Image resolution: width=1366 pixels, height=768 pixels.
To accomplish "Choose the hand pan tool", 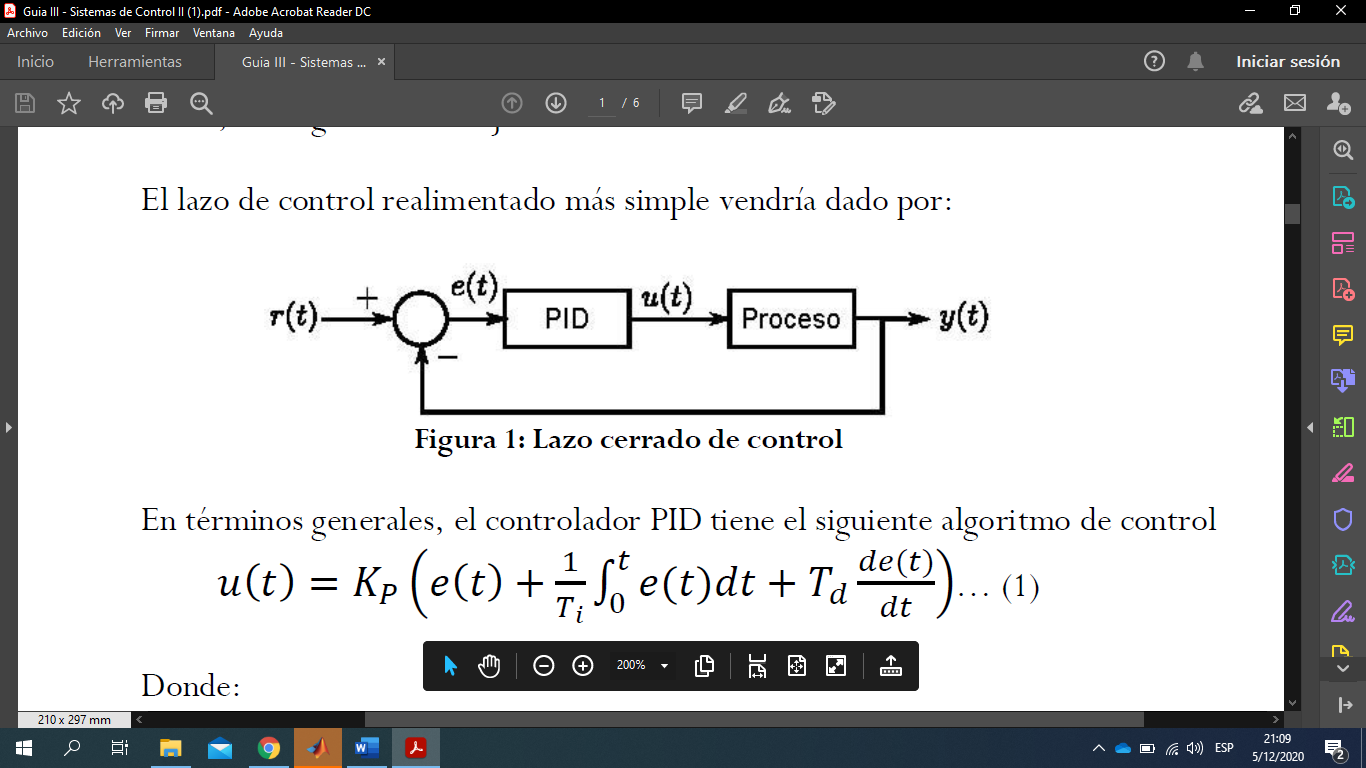I will tap(489, 666).
